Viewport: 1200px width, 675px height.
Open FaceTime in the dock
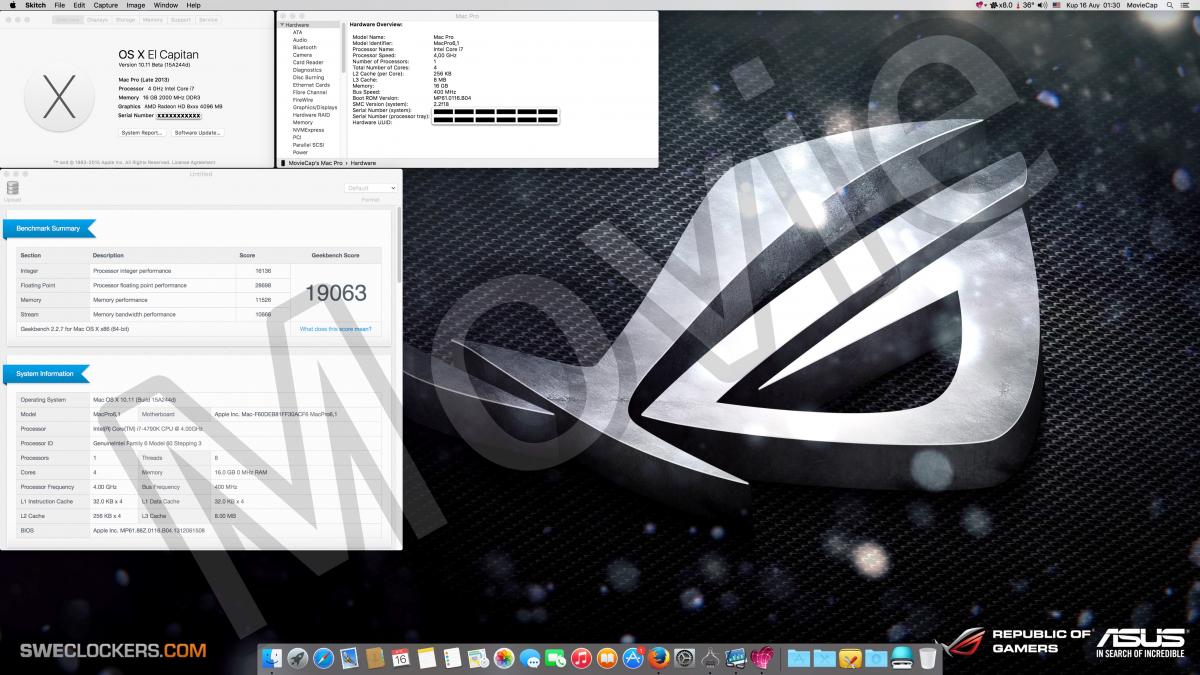coord(556,658)
